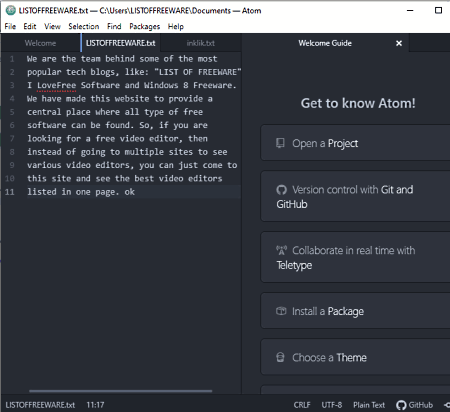This screenshot has height=412, width=450.
Task: Minimize the Atom window
Action: (410, 10)
